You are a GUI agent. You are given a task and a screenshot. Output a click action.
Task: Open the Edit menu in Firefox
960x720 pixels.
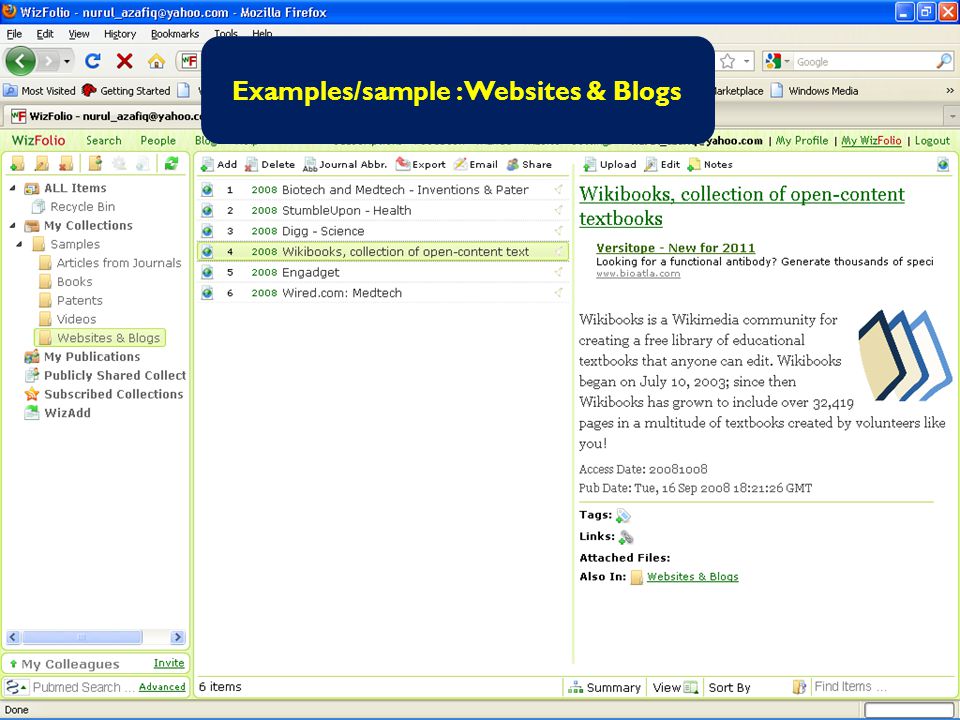coord(45,34)
